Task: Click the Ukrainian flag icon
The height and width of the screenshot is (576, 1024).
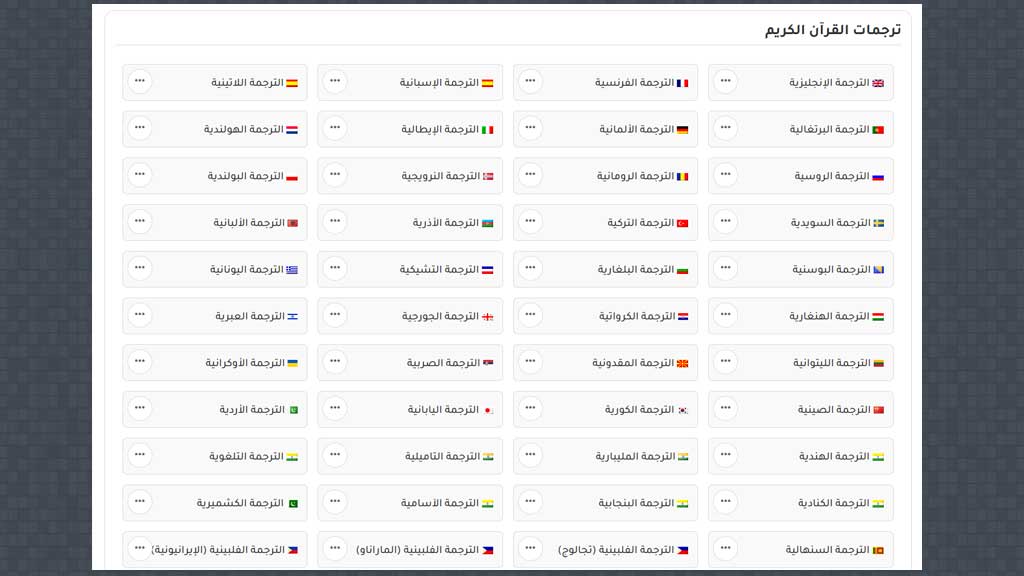Action: (292, 363)
